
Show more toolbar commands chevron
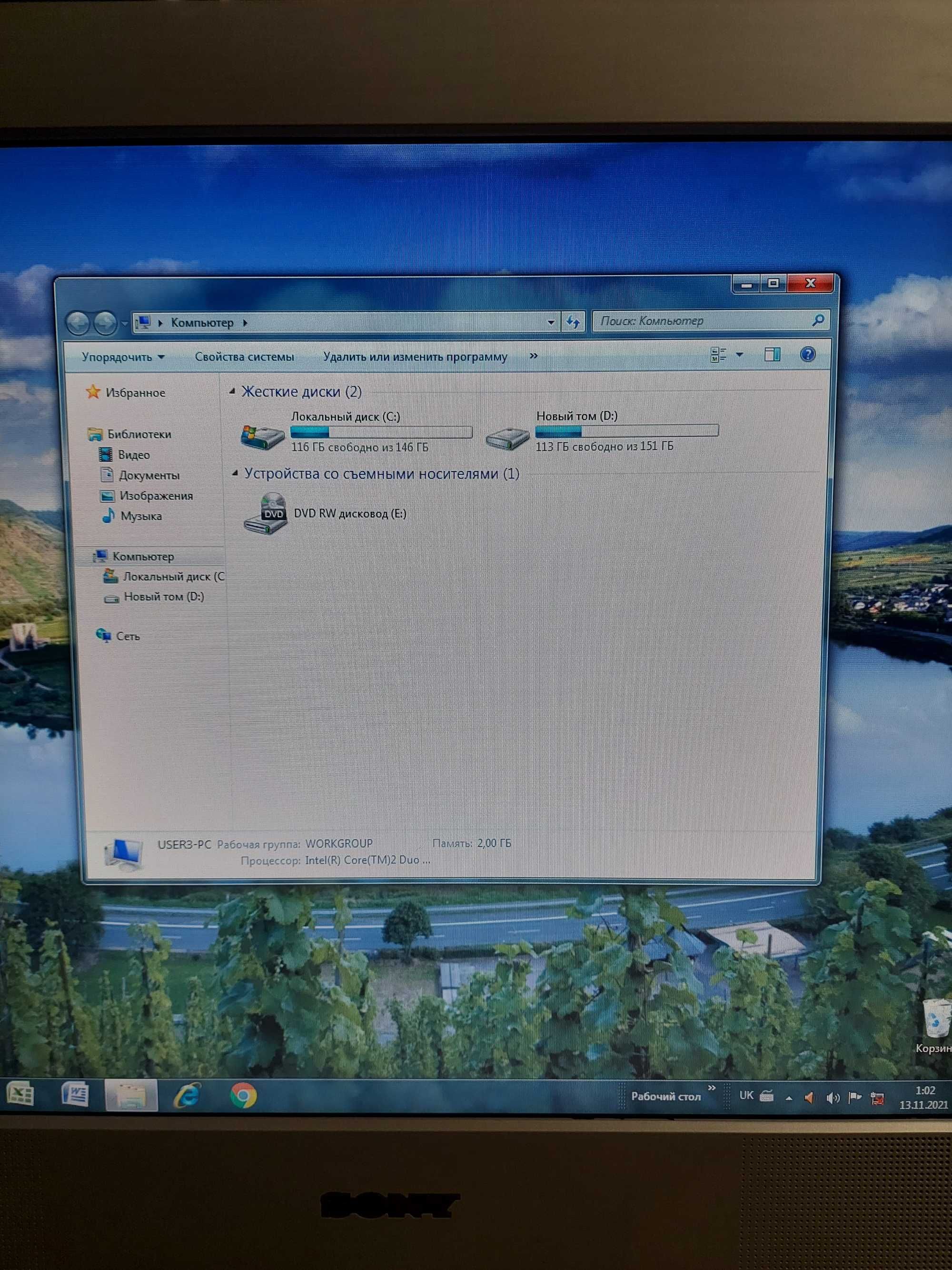tap(534, 356)
